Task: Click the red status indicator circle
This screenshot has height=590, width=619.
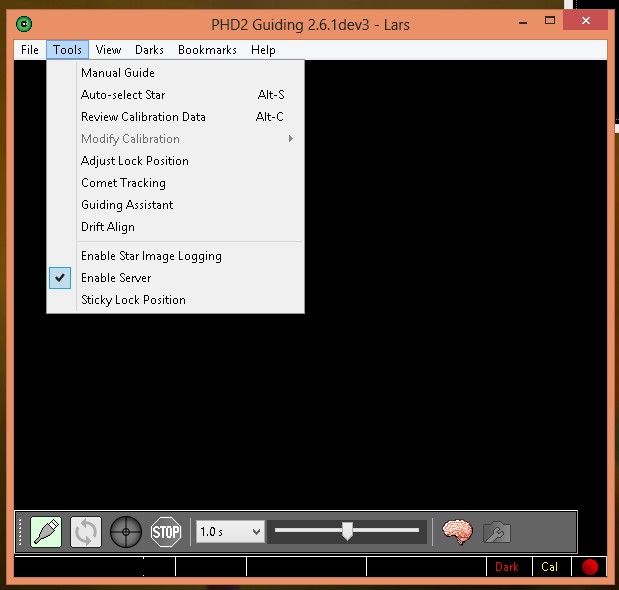Action: point(590,567)
